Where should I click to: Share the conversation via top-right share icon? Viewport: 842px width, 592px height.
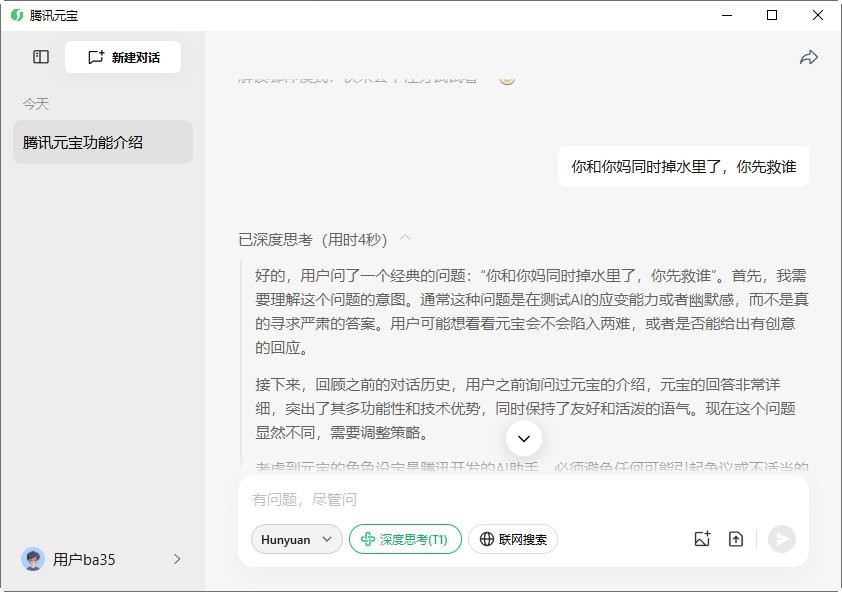click(x=810, y=57)
